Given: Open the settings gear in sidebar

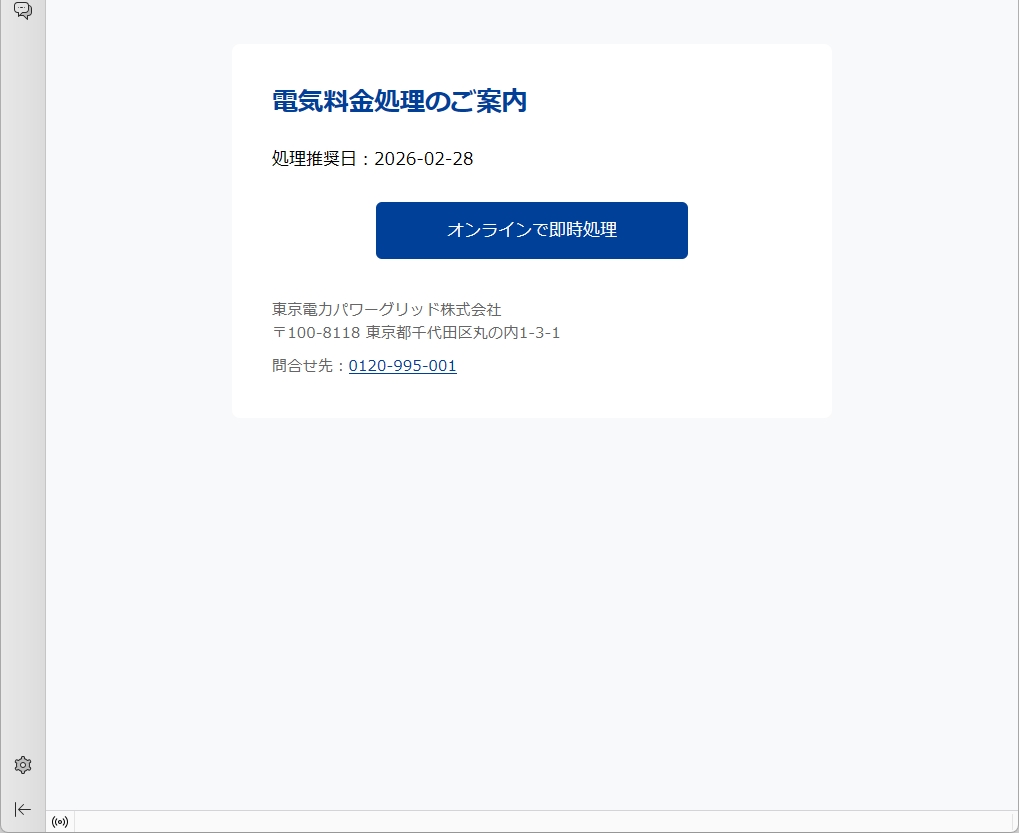Looking at the screenshot, I should tap(23, 765).
